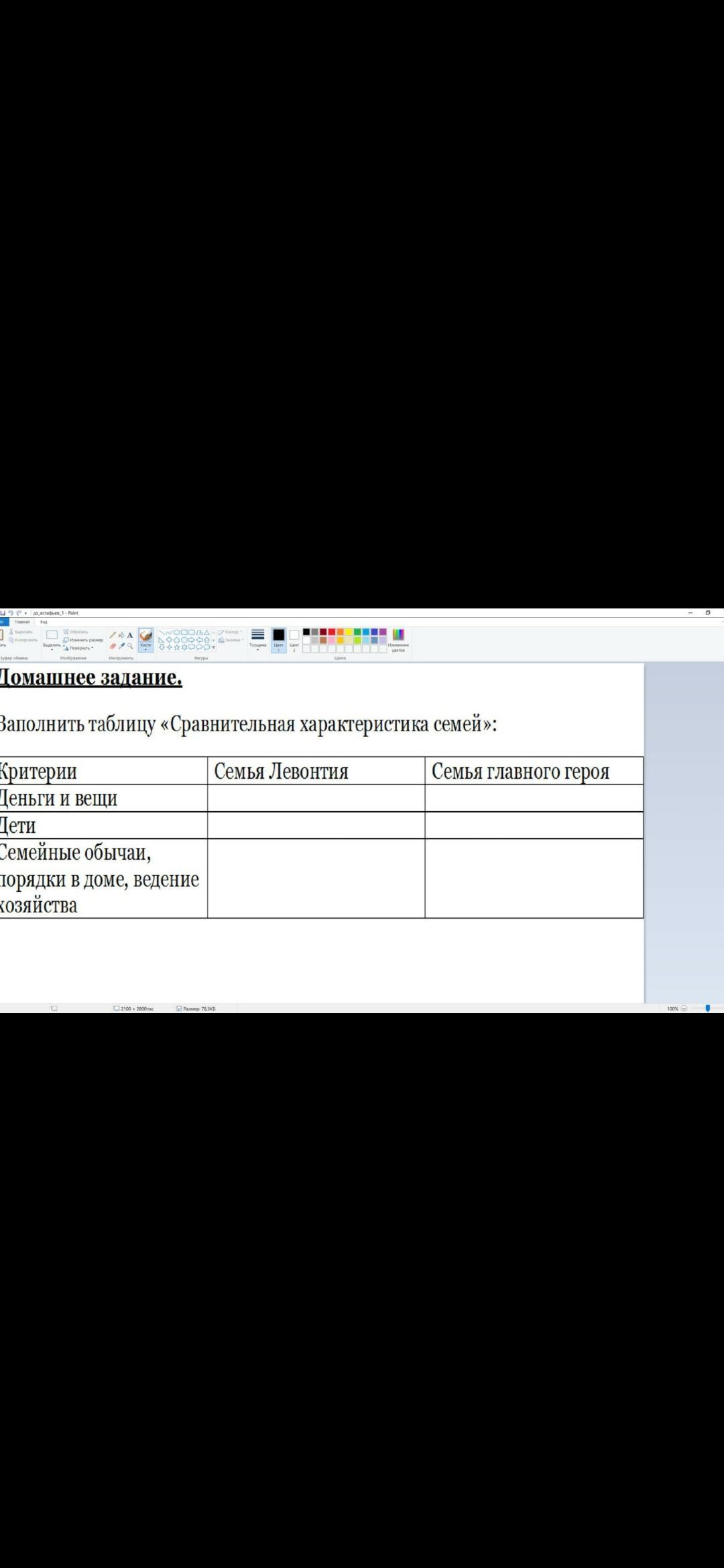Switch to the View (Вид) ribbon tab

pyautogui.click(x=44, y=622)
